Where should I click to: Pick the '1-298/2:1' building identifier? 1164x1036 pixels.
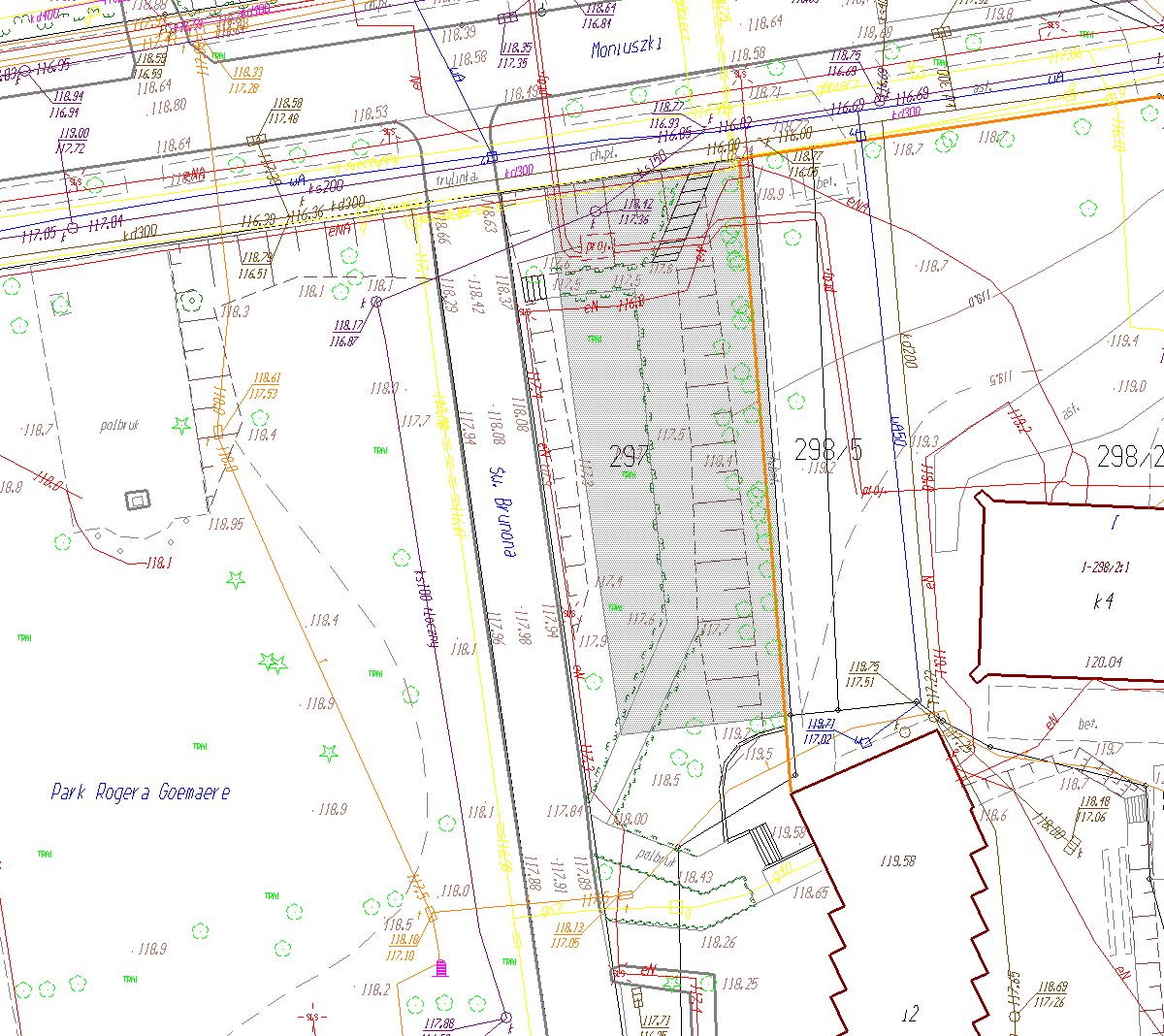click(x=1105, y=567)
